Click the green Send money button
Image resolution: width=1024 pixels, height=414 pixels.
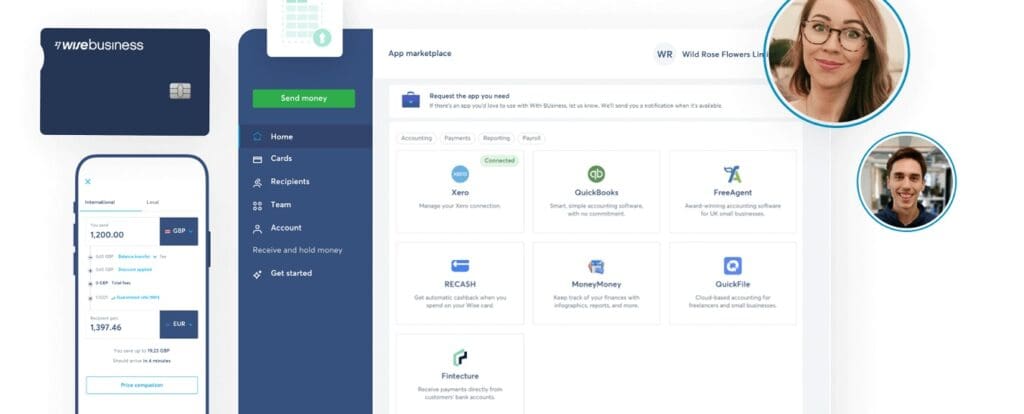pyautogui.click(x=304, y=99)
